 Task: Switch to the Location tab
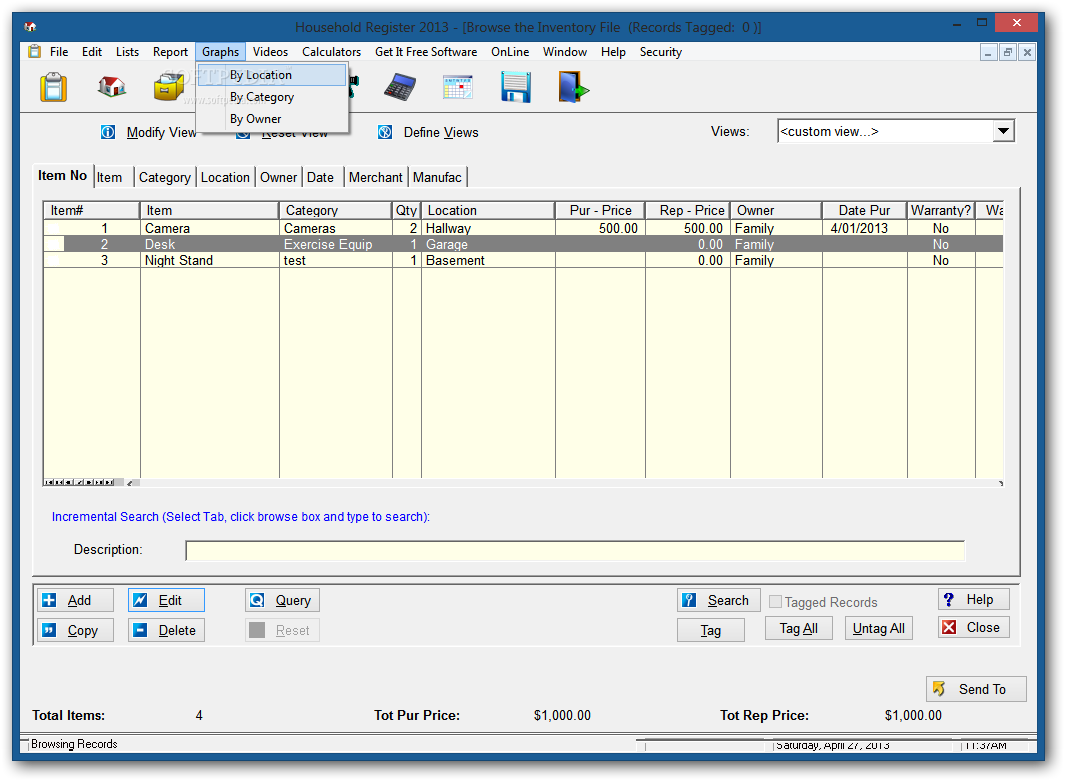(x=225, y=177)
